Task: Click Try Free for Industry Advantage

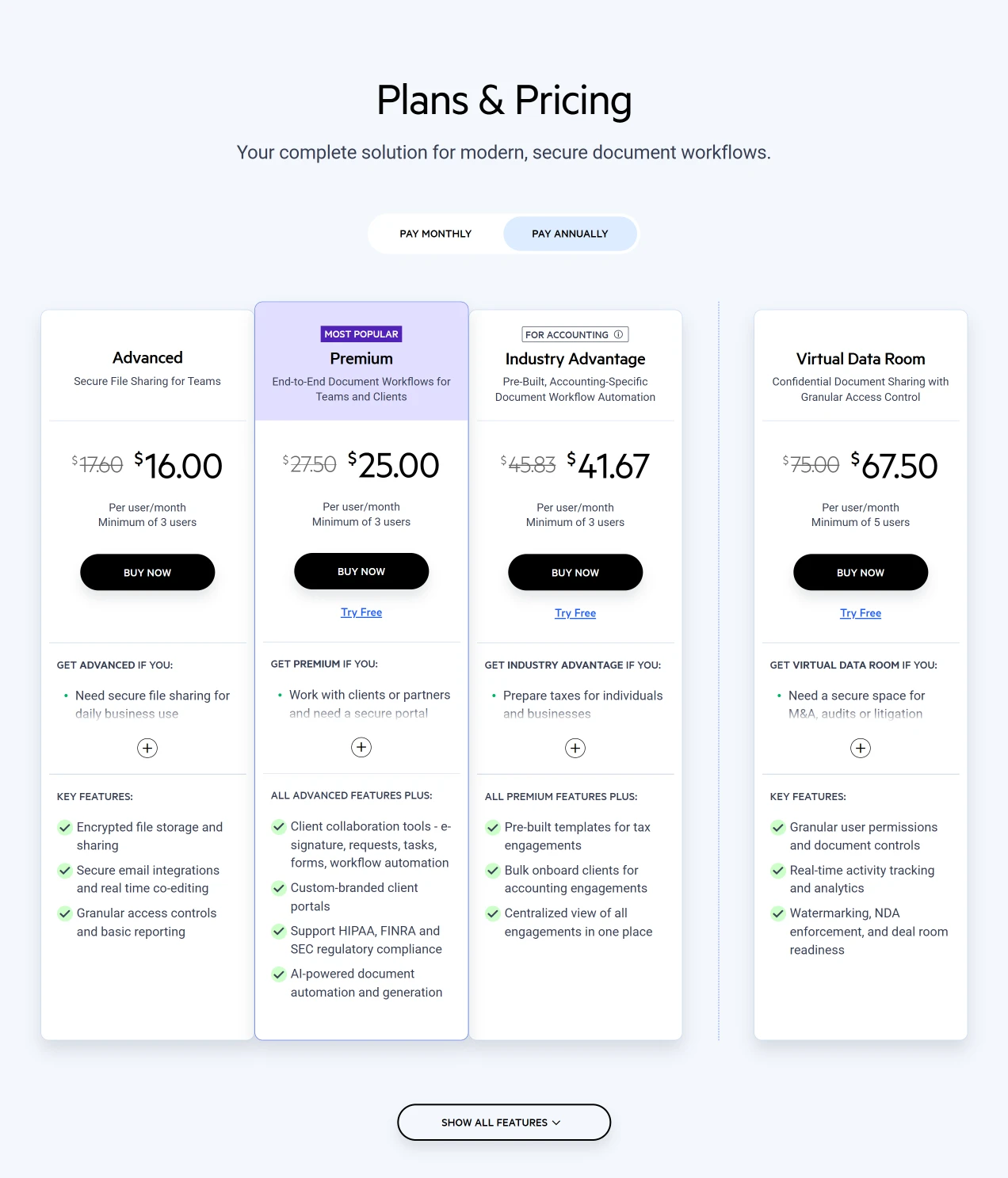Action: [x=575, y=612]
